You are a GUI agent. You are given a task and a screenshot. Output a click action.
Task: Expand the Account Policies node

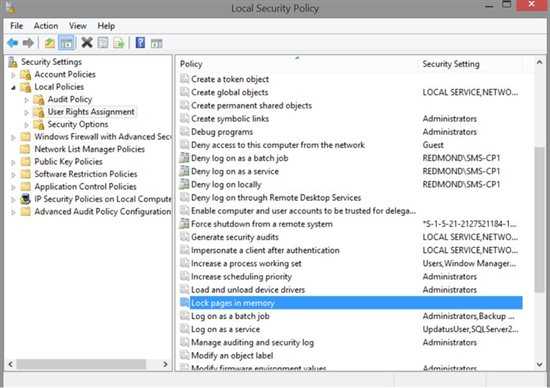coord(13,75)
